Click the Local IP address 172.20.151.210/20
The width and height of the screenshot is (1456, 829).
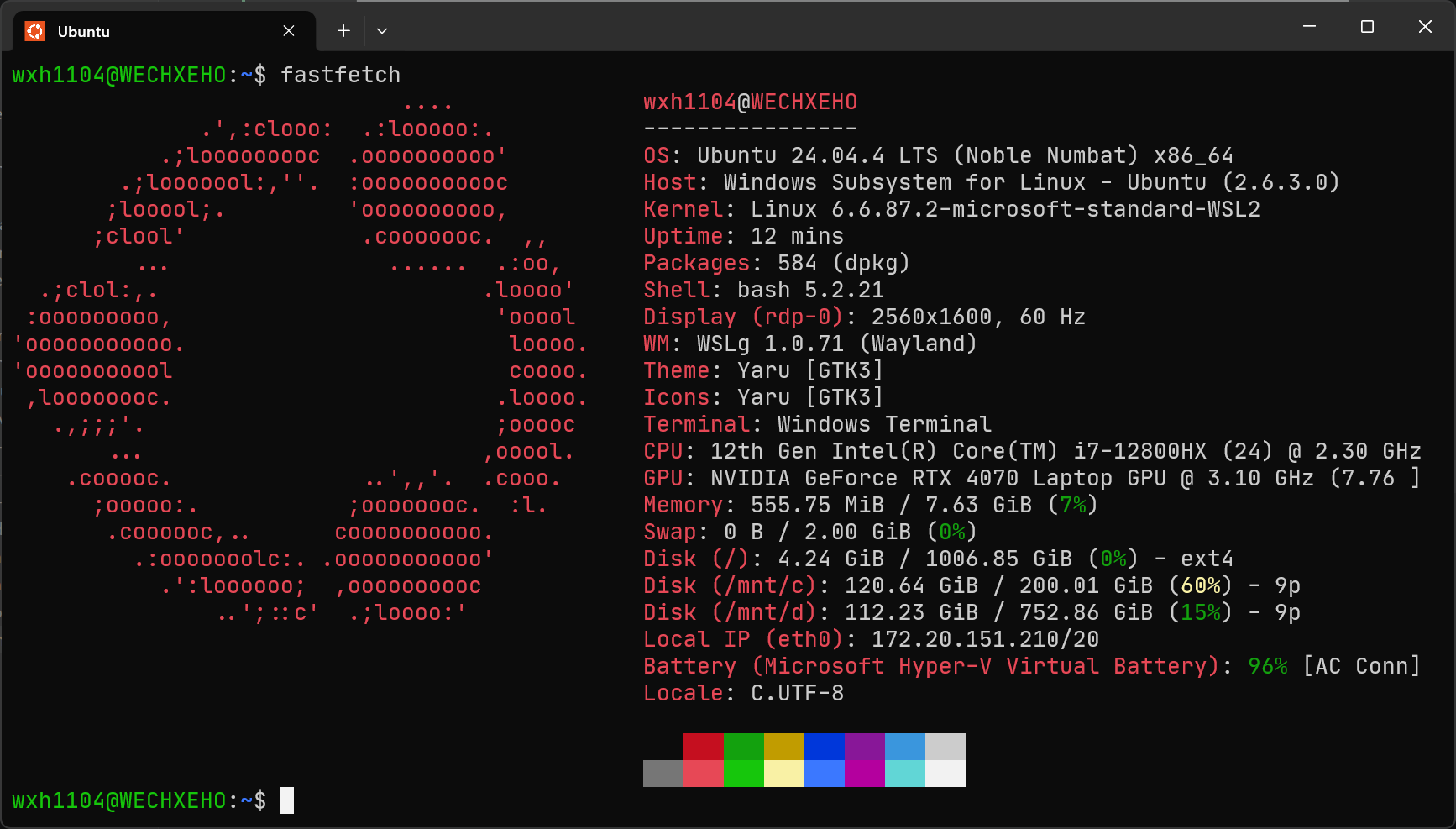tap(985, 639)
